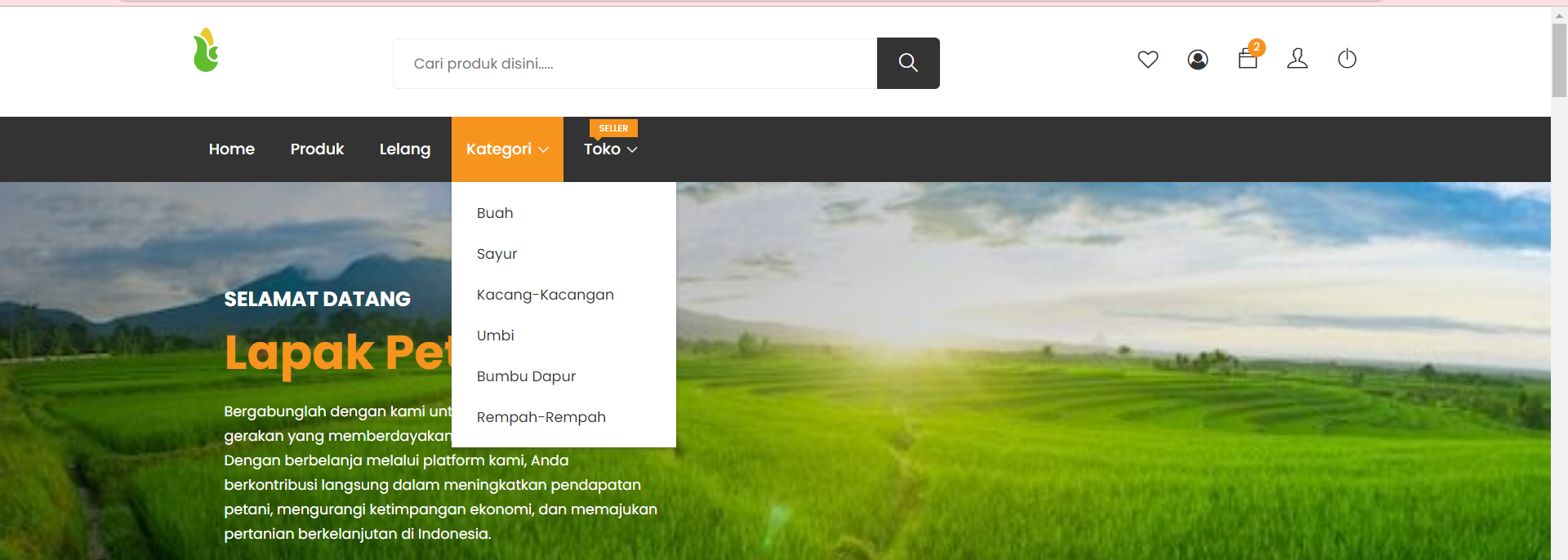The image size is (1568, 560).
Task: Click the chevron arrow beside Toko
Action: pyautogui.click(x=632, y=150)
